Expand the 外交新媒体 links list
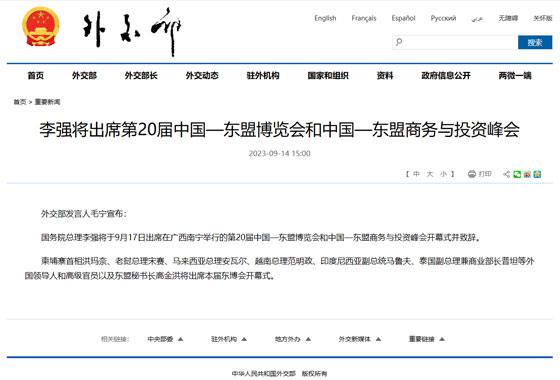 point(360,339)
